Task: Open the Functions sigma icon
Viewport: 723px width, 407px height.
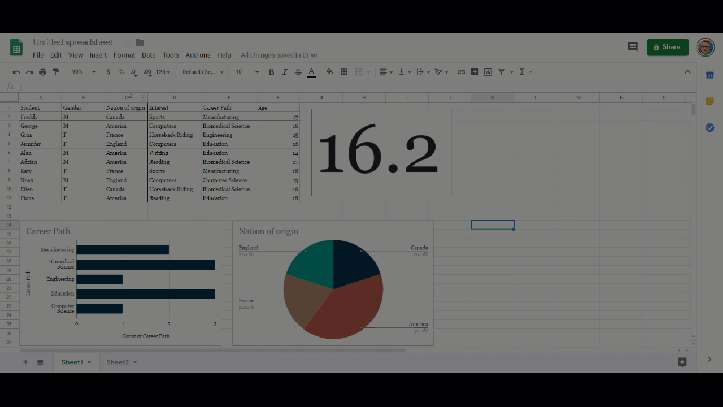Action: 522,72
